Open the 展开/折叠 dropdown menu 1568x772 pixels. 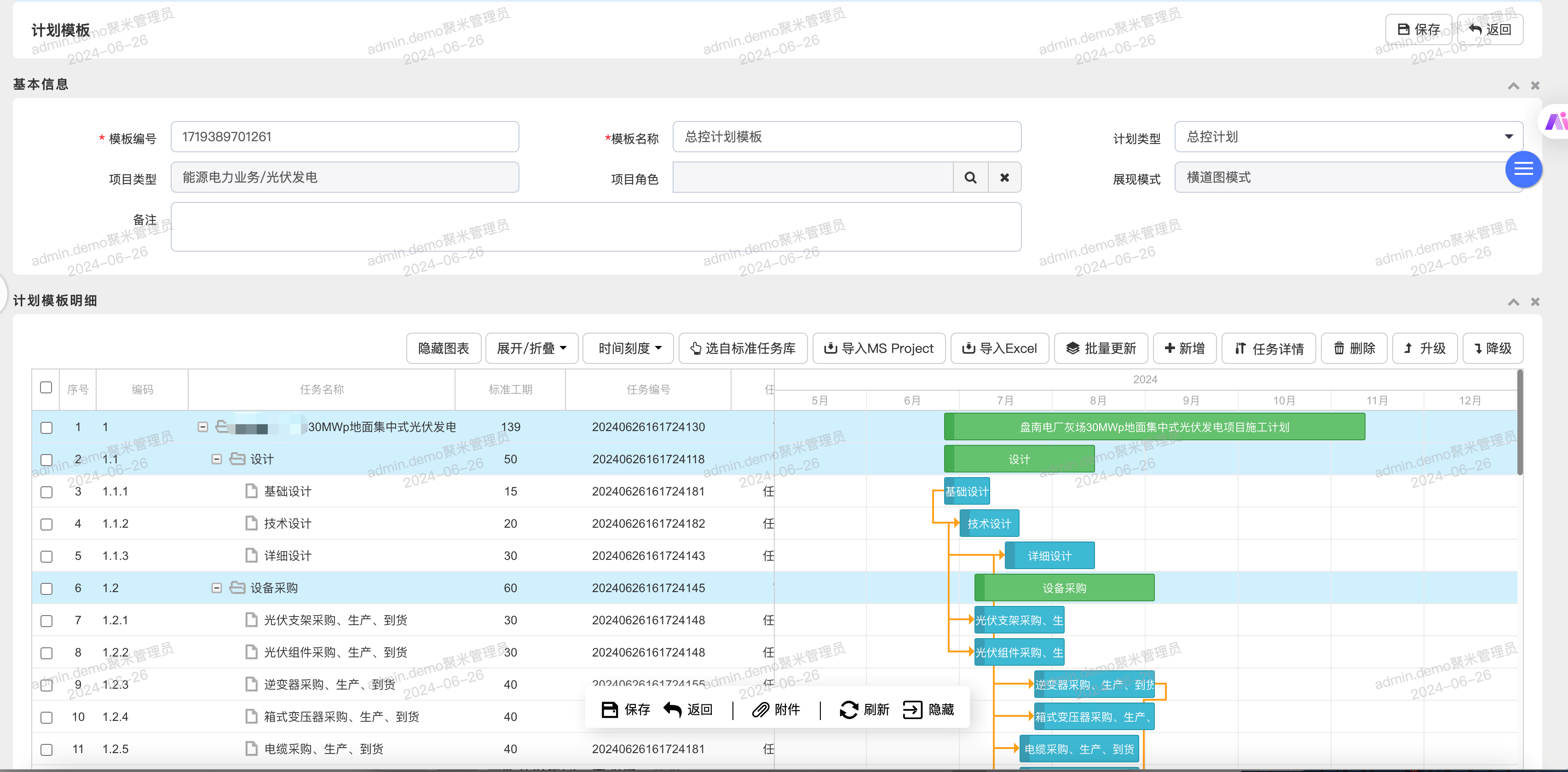pos(531,348)
